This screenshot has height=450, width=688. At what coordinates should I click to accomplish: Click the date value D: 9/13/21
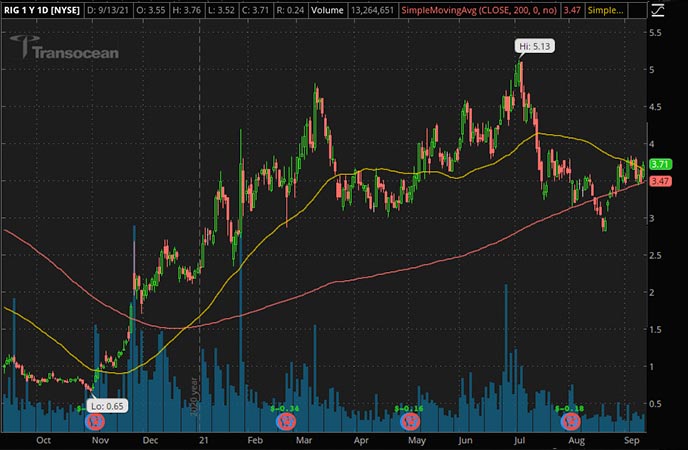pyautogui.click(x=108, y=10)
